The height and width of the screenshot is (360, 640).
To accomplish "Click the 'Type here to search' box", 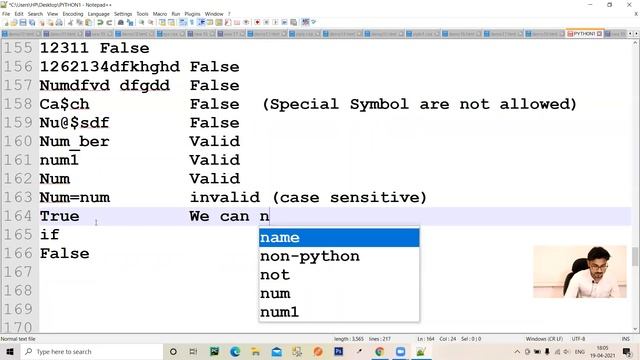I will pyautogui.click(x=92, y=351).
